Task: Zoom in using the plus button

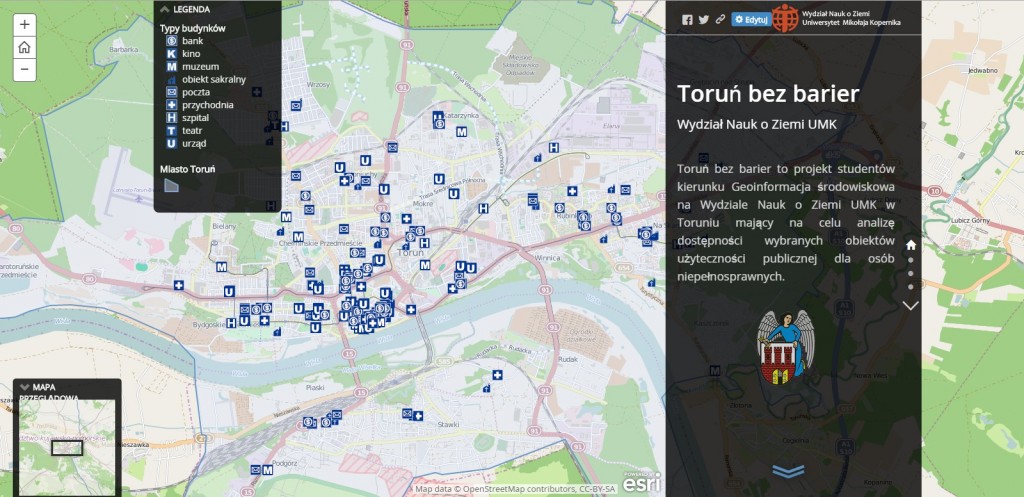Action: (24, 25)
